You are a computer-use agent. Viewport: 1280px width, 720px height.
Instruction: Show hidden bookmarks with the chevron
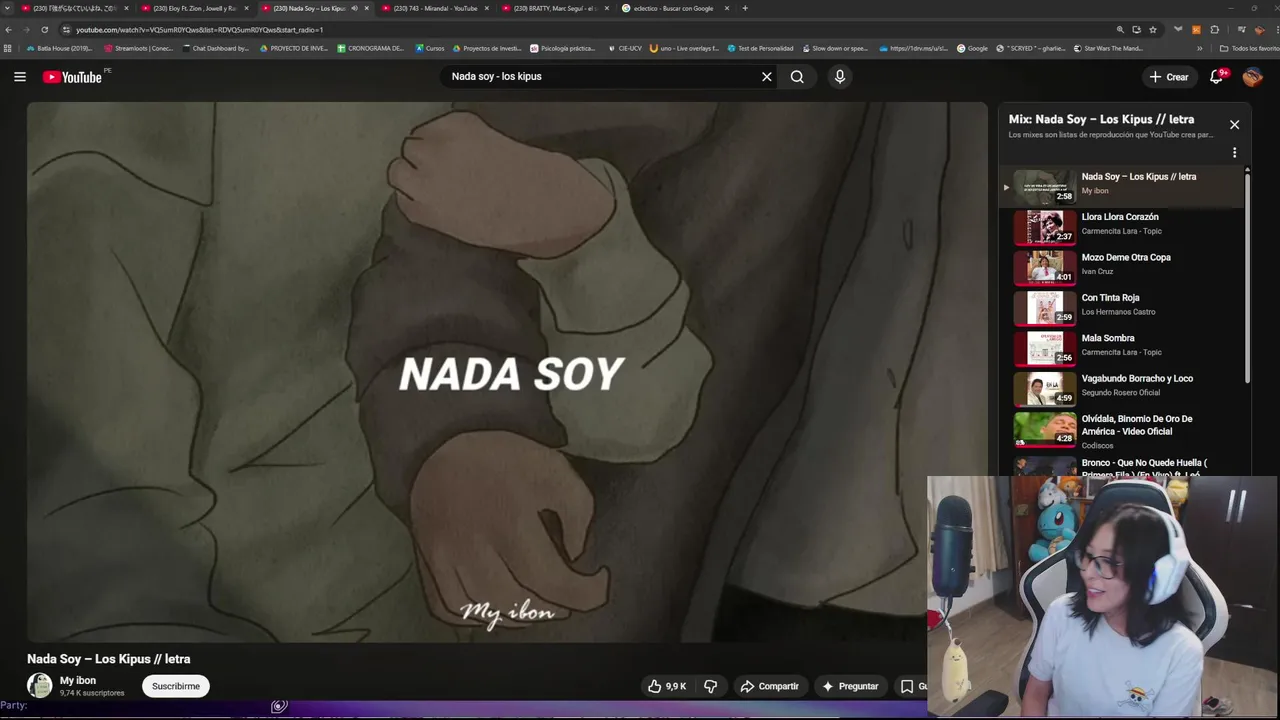[x=1200, y=48]
